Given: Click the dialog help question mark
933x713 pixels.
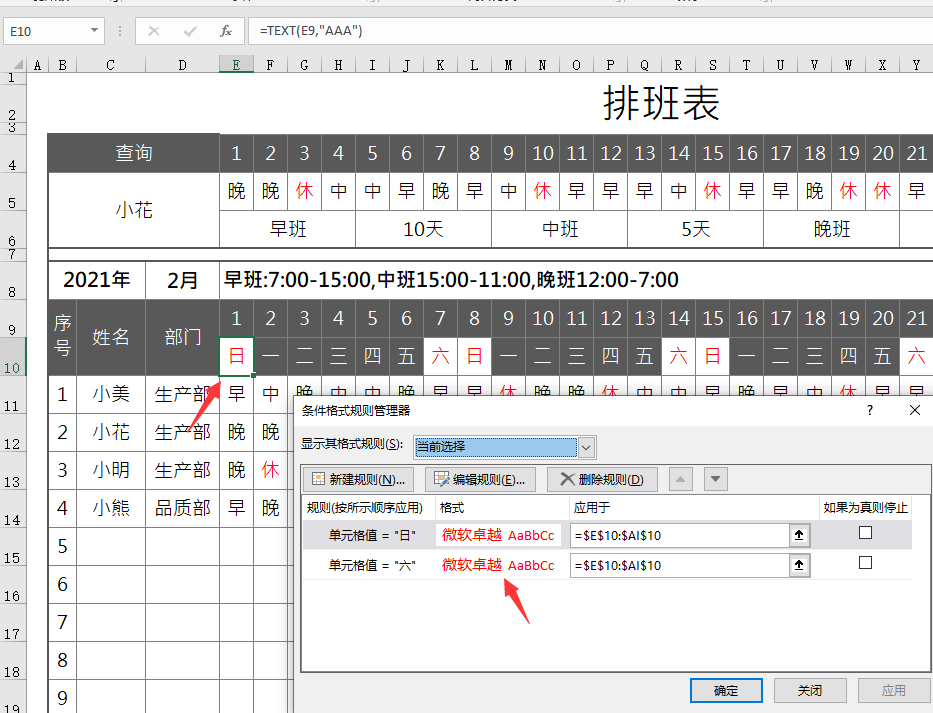Looking at the screenshot, I should tap(870, 410).
